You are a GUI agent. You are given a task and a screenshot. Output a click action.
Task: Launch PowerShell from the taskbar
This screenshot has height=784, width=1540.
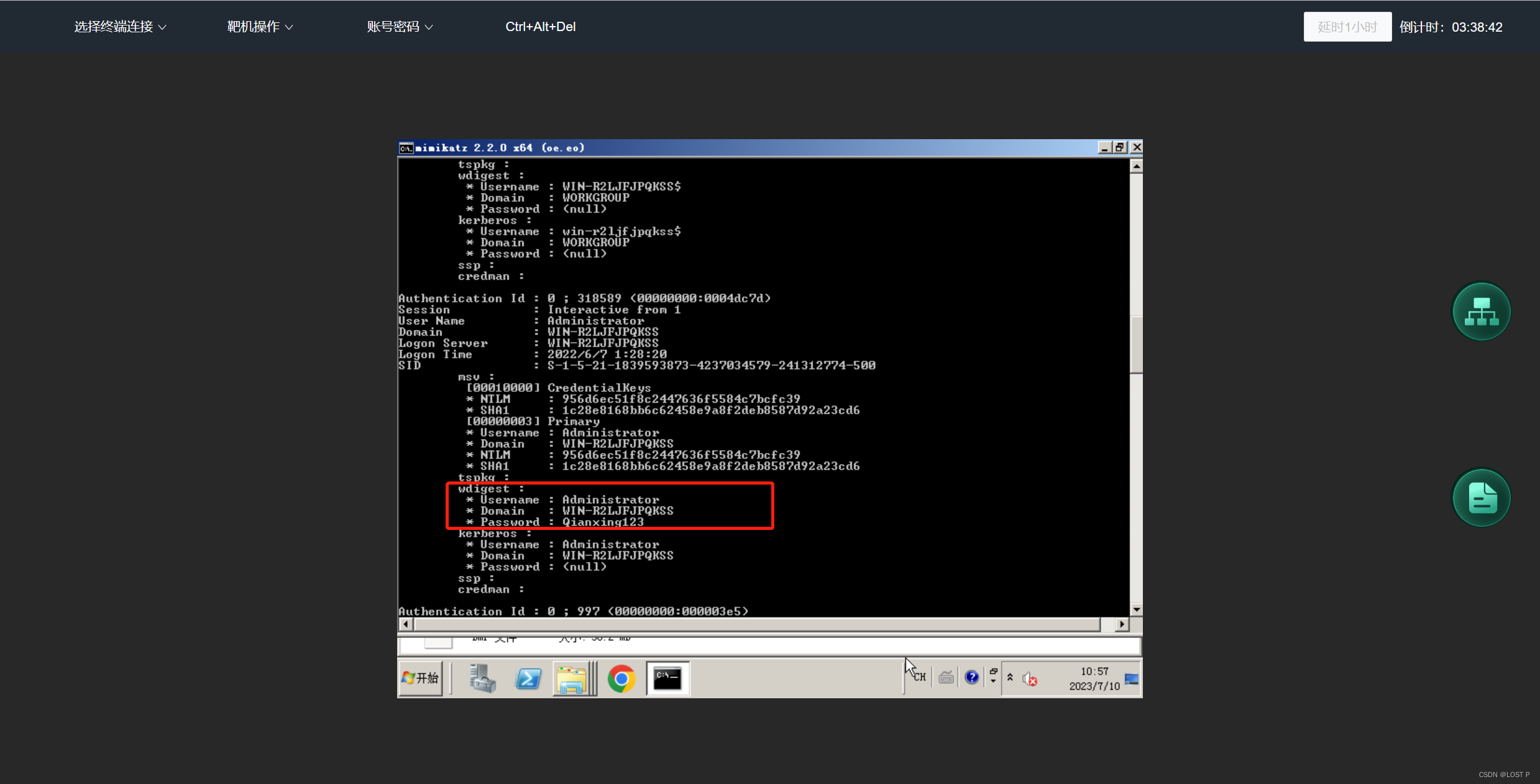[x=528, y=678]
